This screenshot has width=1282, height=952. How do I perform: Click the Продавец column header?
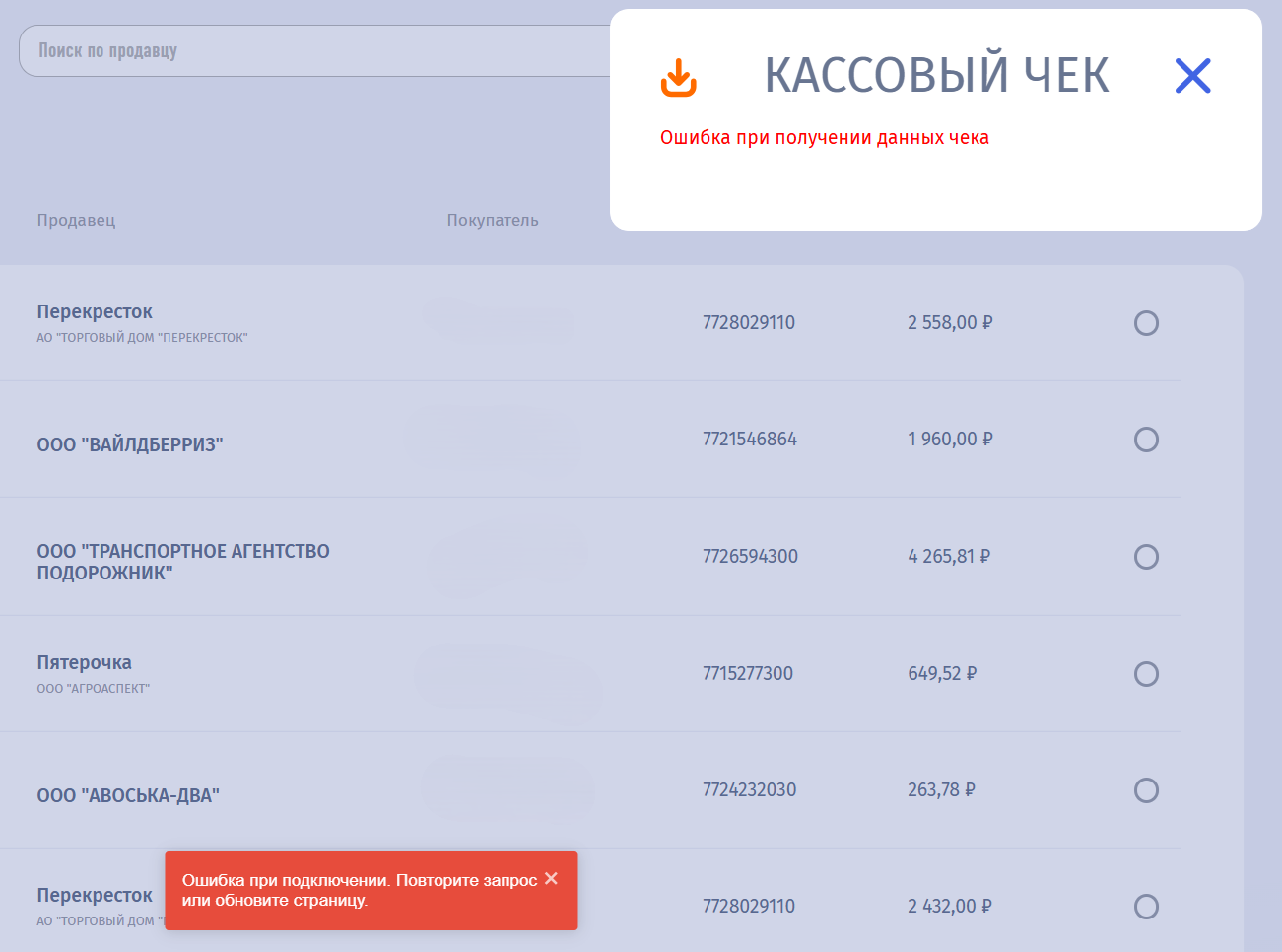pyautogui.click(x=76, y=220)
